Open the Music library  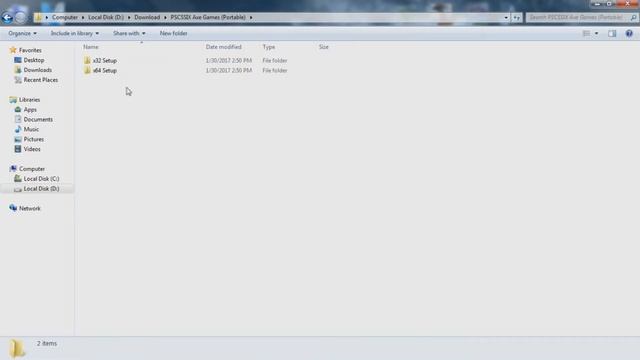click(x=31, y=129)
